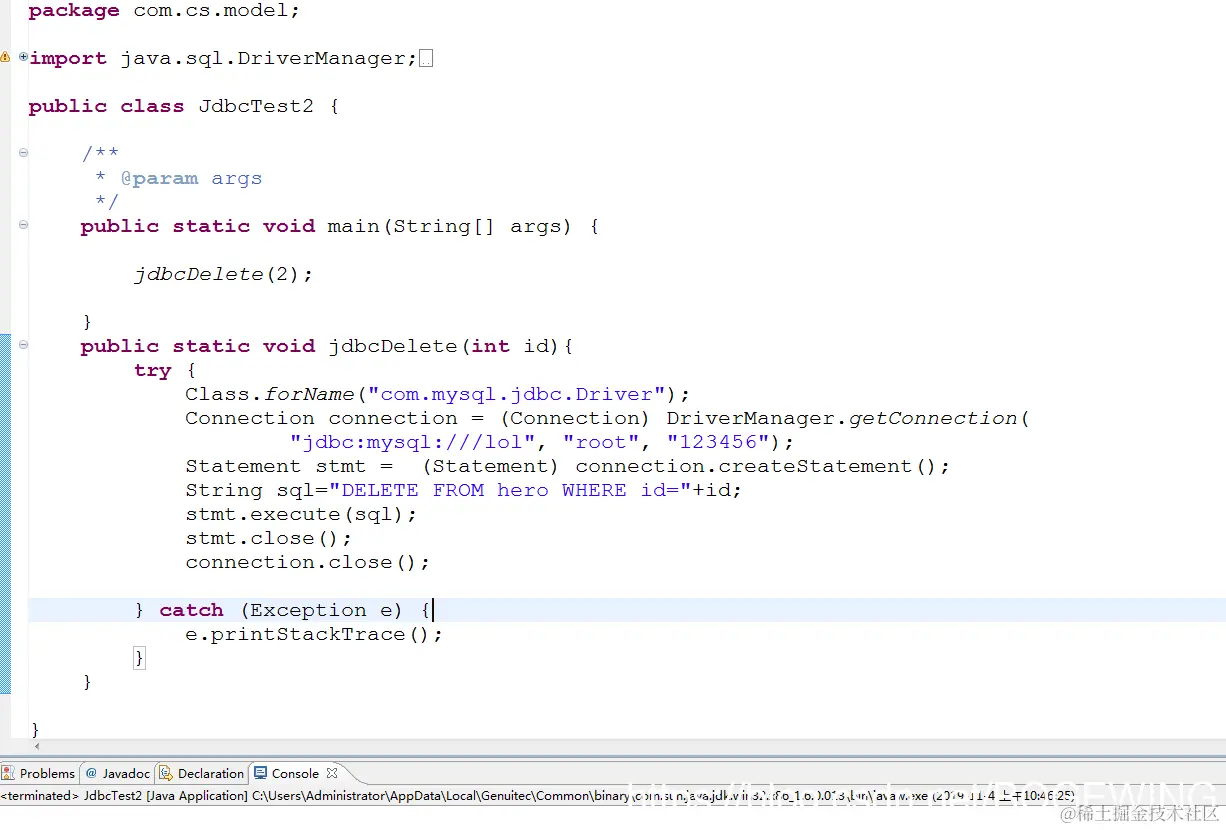
Task: Open the Problems tab
Action: (39, 773)
